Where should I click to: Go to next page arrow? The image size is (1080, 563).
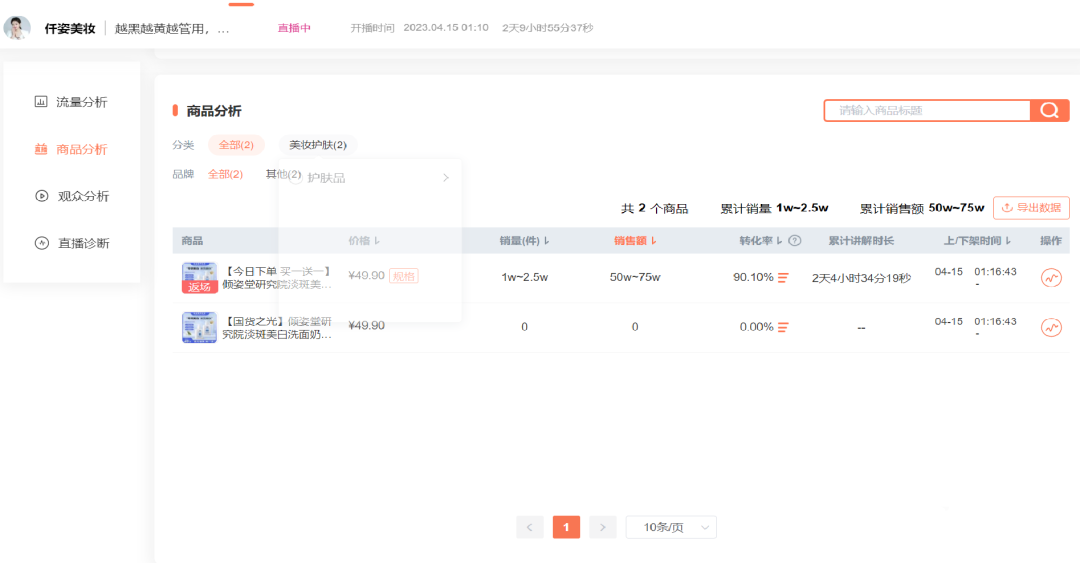[602, 527]
